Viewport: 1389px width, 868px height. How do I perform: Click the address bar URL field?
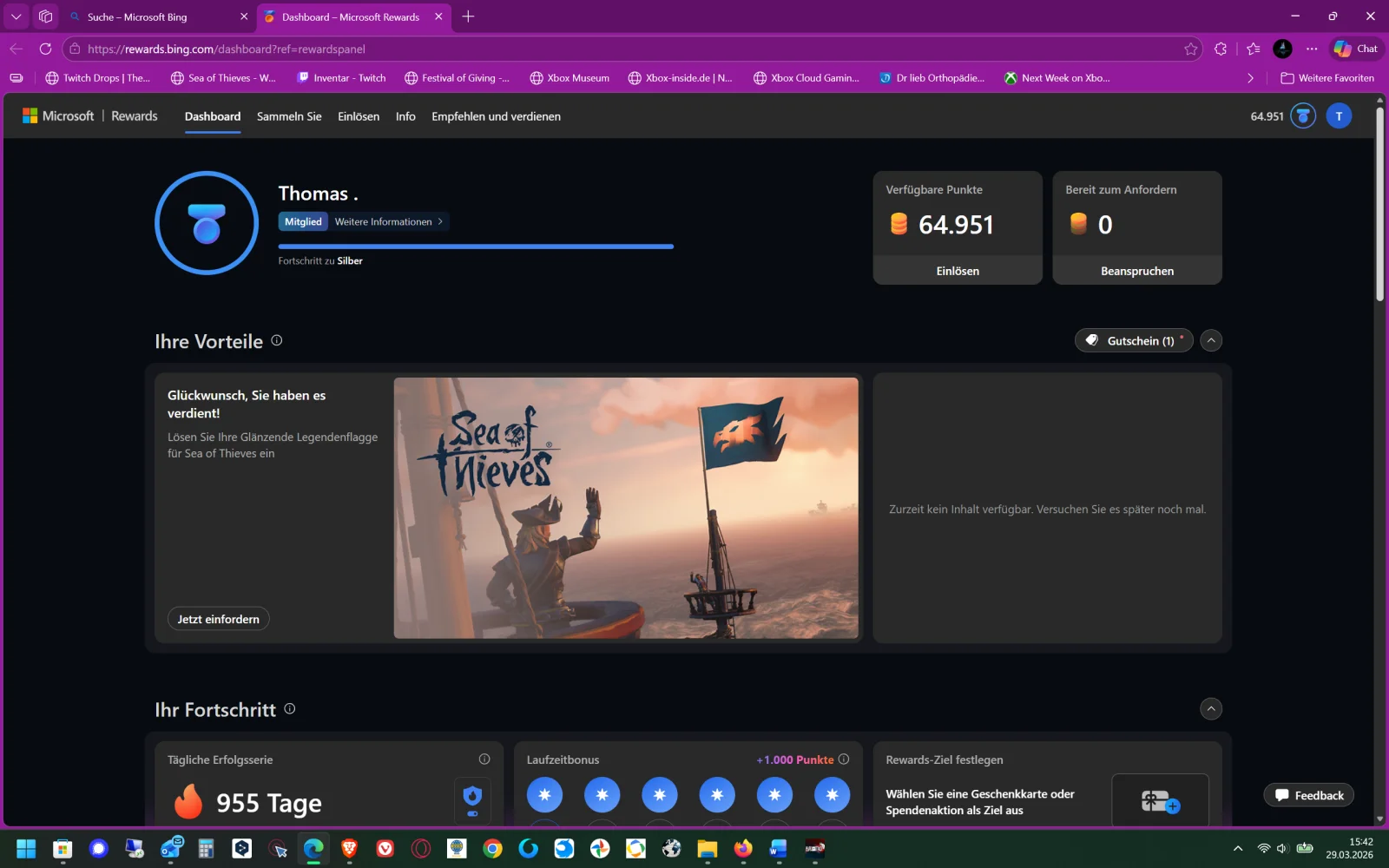click(x=634, y=49)
